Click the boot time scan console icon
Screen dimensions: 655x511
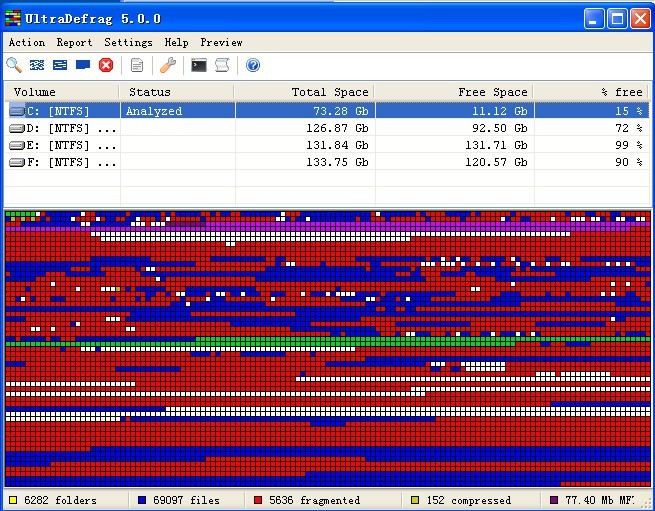[199, 65]
